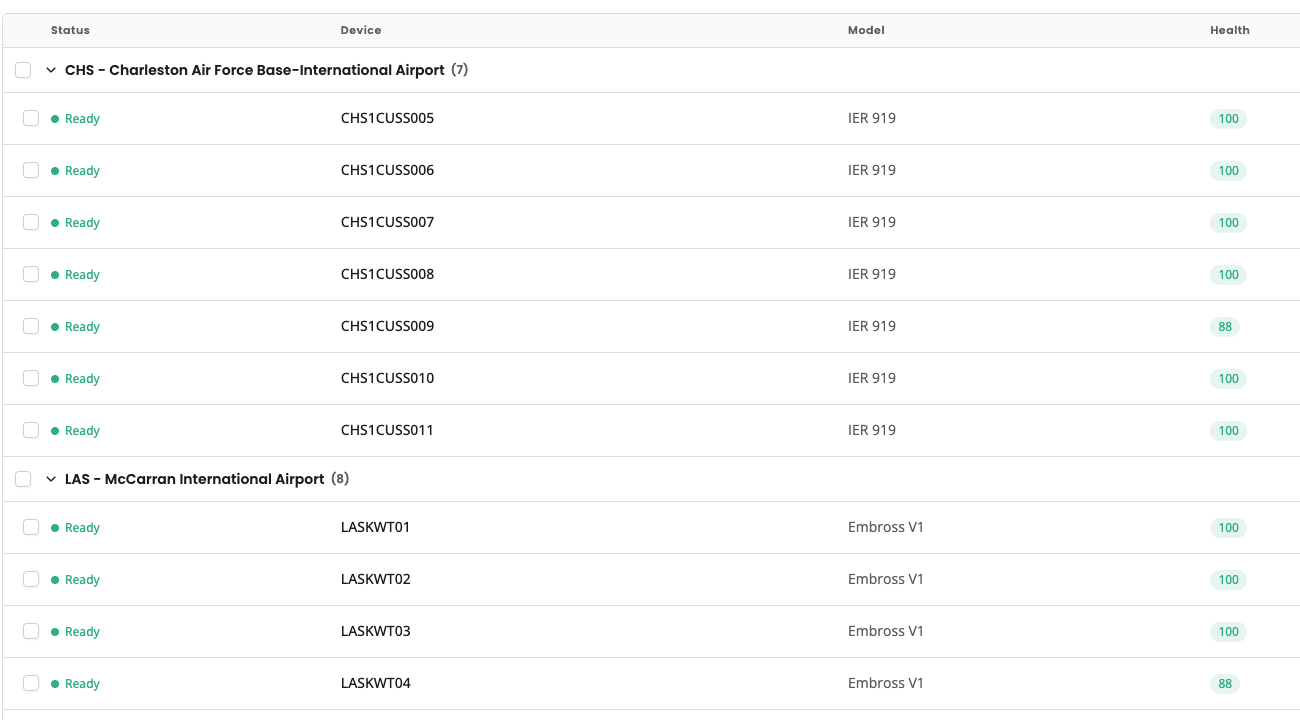Click the 100 health badge for CHS1CUSS005
Screen dimensions: 1300x720
coord(1228,118)
